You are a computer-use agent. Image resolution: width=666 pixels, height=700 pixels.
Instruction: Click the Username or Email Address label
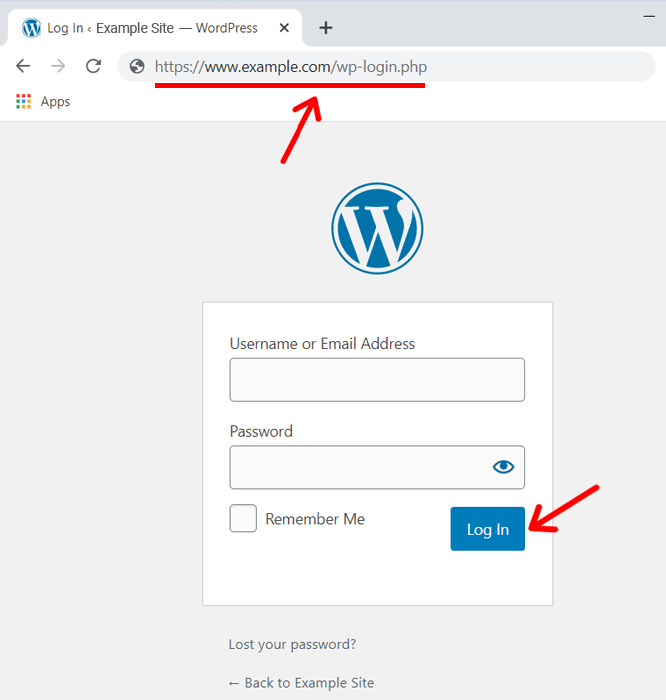(322, 344)
